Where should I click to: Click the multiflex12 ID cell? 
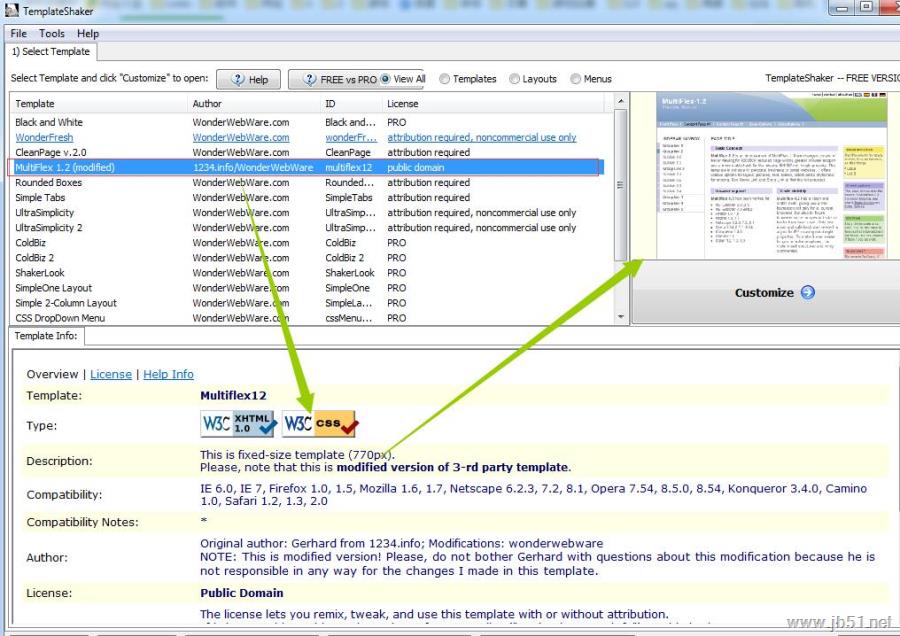click(348, 168)
